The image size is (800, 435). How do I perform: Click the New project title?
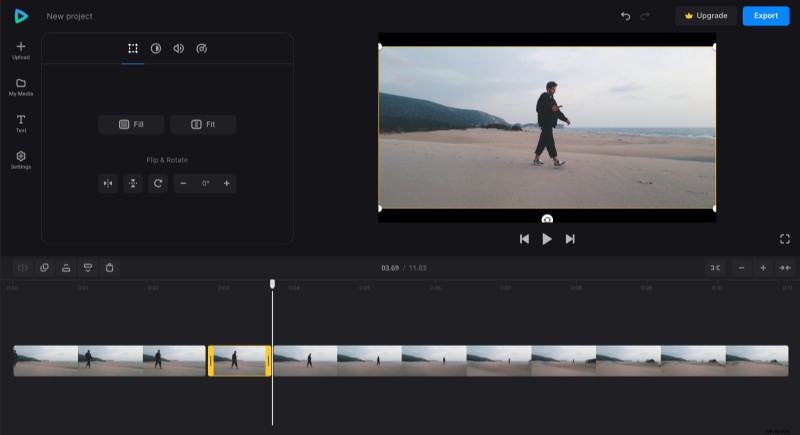[69, 16]
